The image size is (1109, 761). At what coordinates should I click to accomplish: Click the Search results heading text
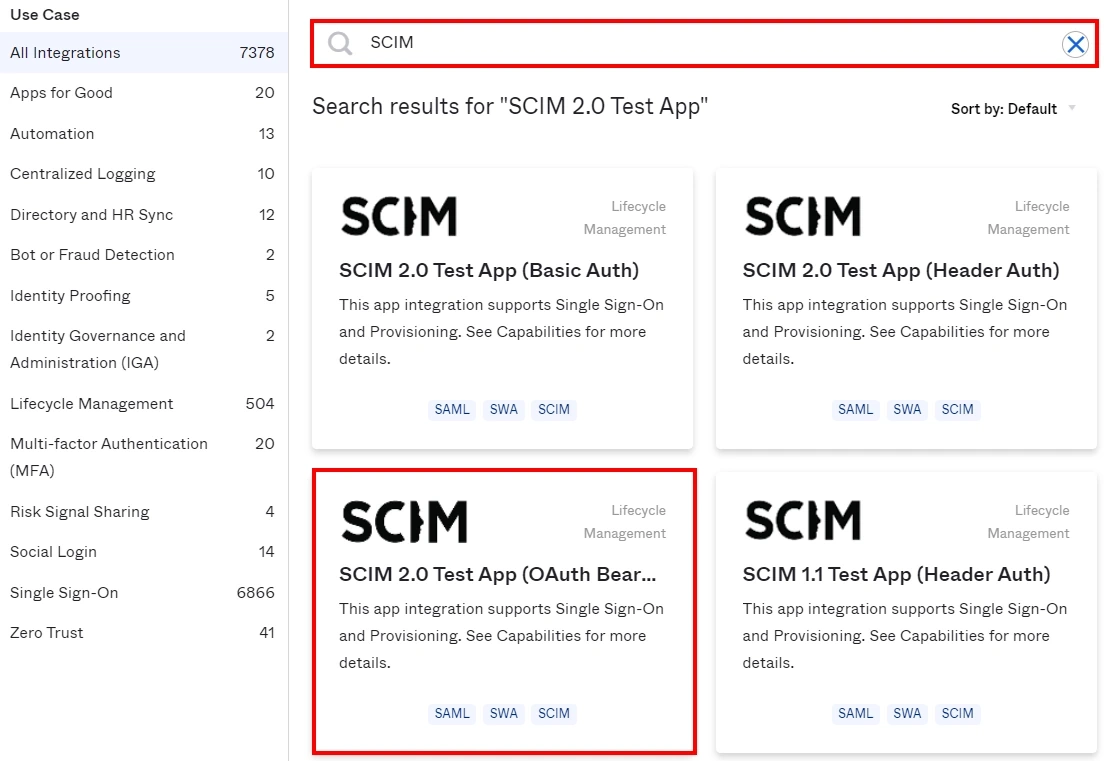coord(510,106)
